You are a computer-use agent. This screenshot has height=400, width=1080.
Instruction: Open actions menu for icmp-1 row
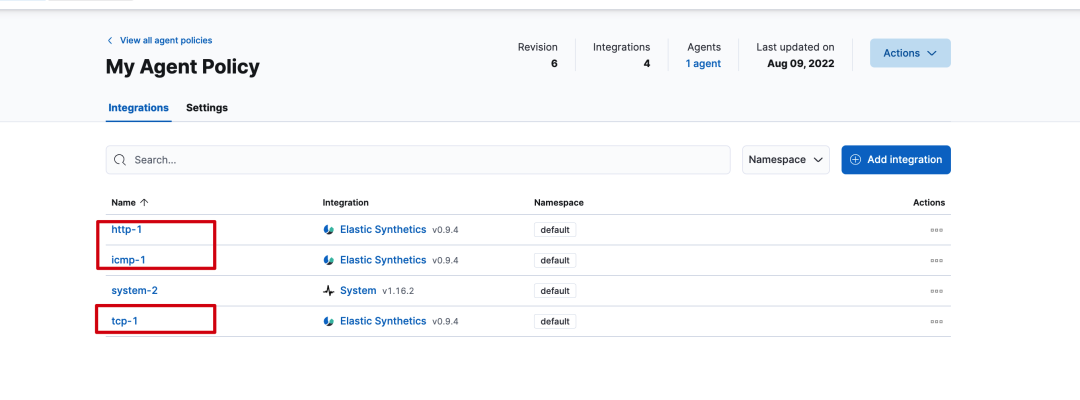(x=936, y=260)
